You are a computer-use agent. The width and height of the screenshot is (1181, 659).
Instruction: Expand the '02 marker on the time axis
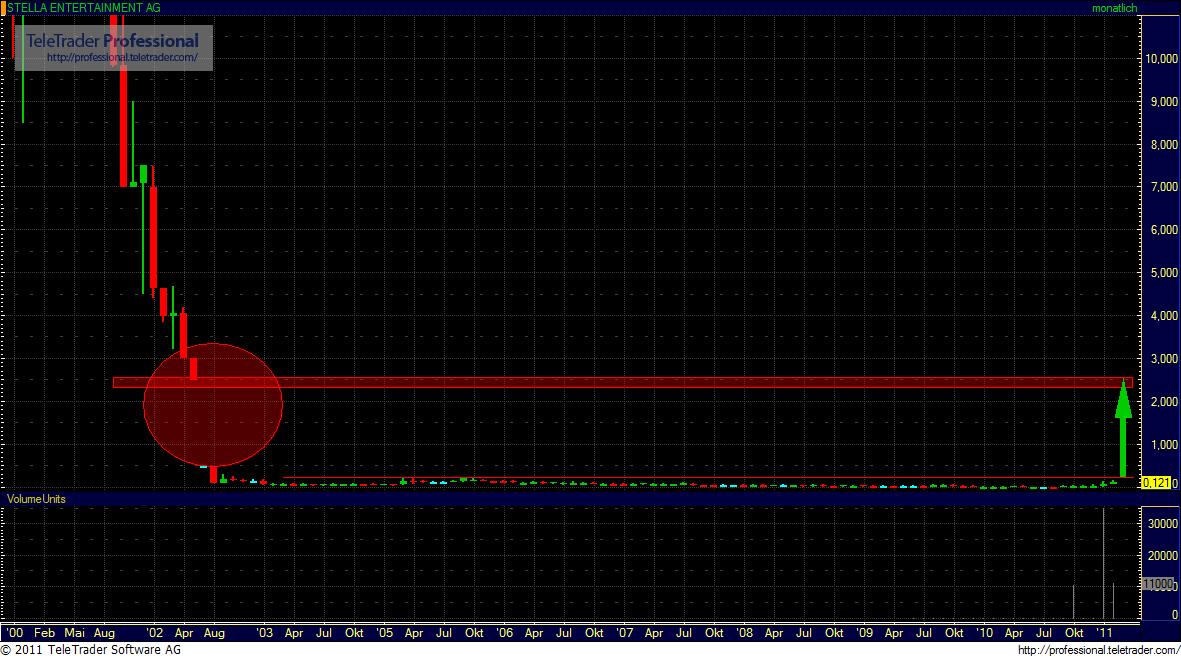coord(155,633)
